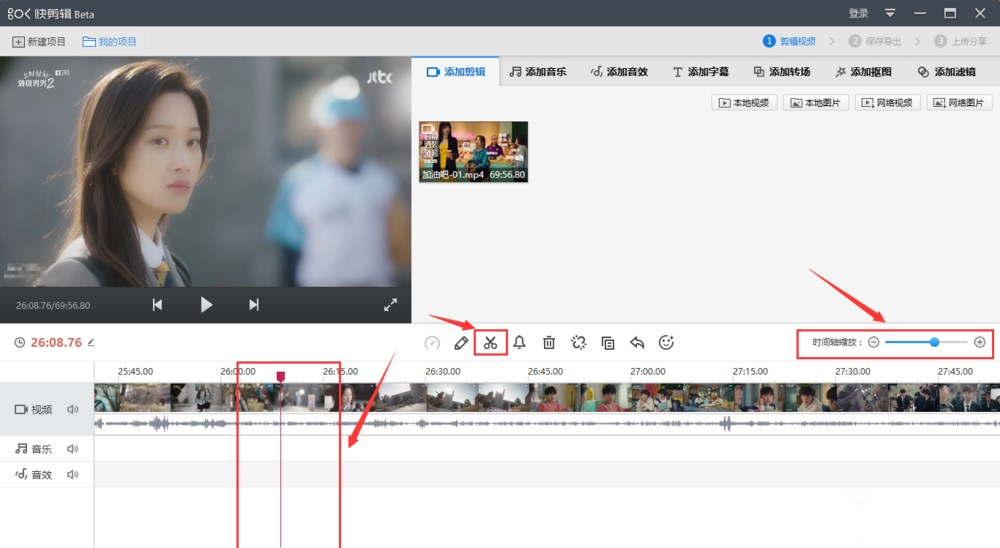Click the 25:45.00 ruler mark
The image size is (1000, 548).
[135, 371]
